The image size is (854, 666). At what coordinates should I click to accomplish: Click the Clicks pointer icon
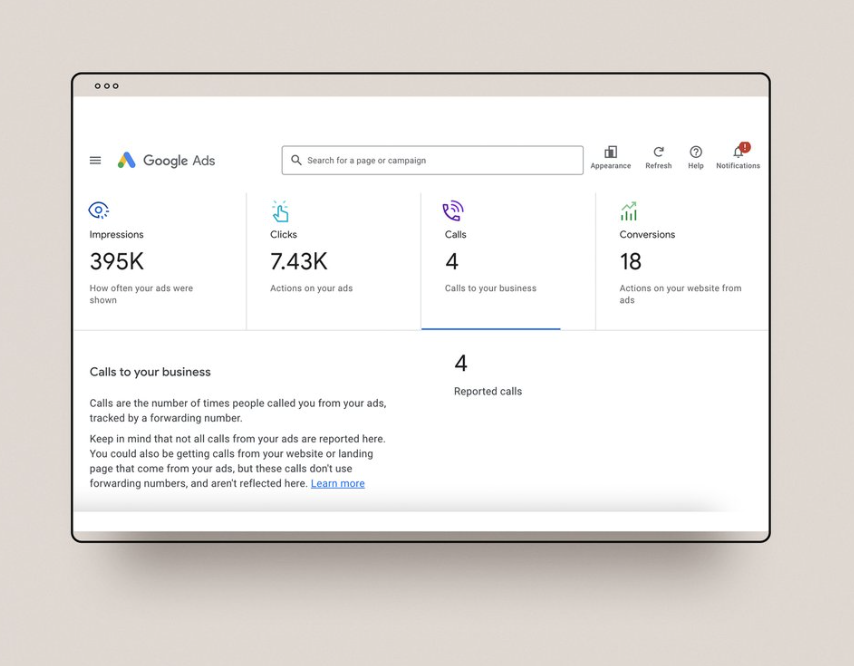coord(280,211)
